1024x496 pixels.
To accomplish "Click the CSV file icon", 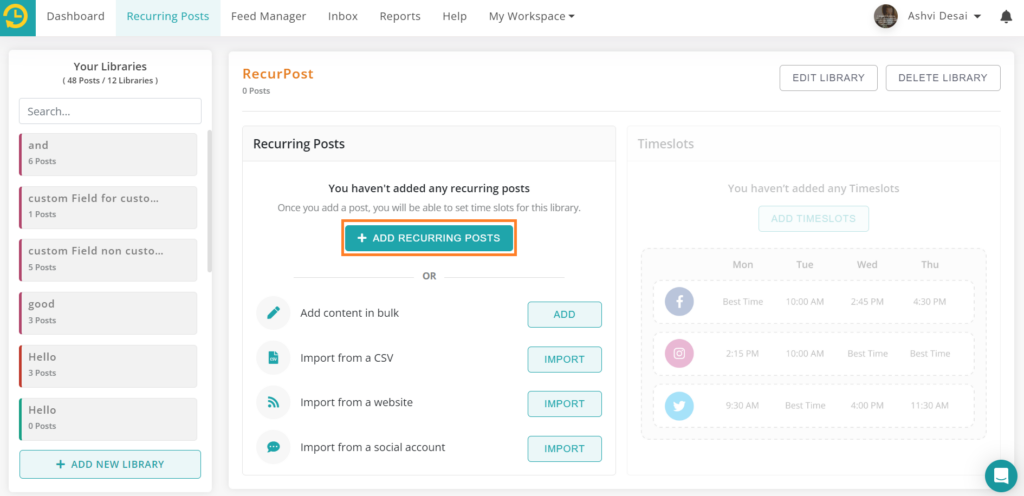I will [273, 358].
